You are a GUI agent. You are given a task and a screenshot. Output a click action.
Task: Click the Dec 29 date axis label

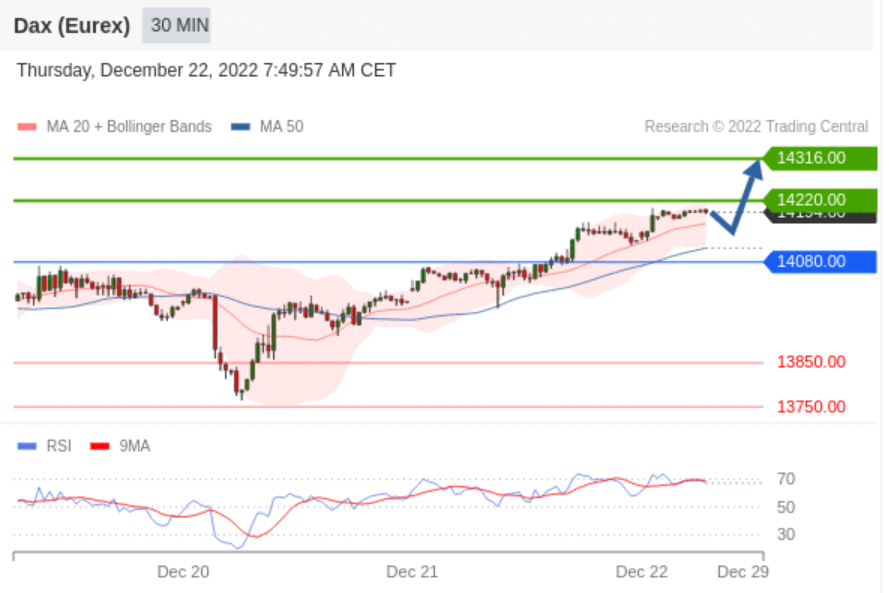(743, 571)
